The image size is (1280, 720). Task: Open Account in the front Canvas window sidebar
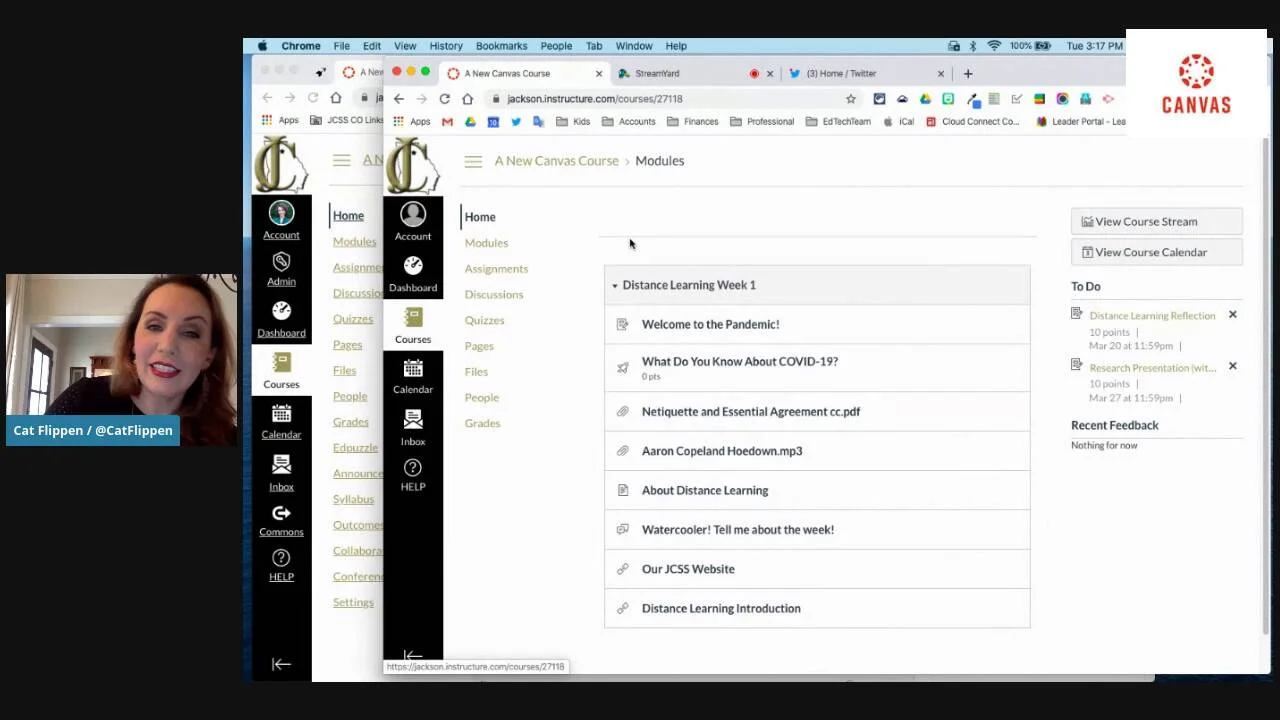[x=412, y=221]
